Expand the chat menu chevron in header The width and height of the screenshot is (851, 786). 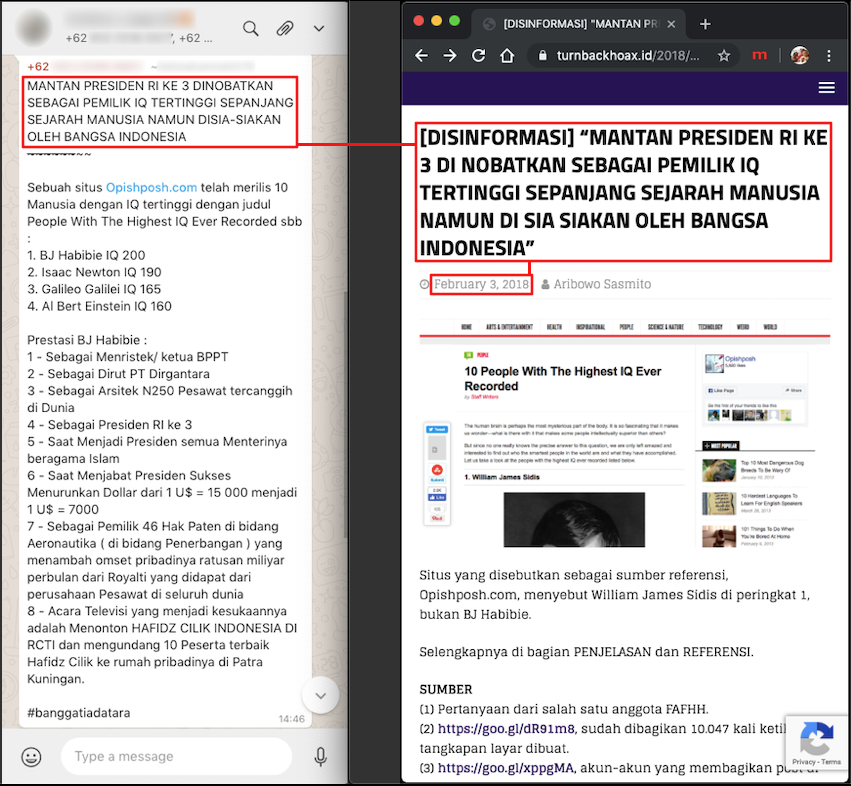tap(318, 28)
